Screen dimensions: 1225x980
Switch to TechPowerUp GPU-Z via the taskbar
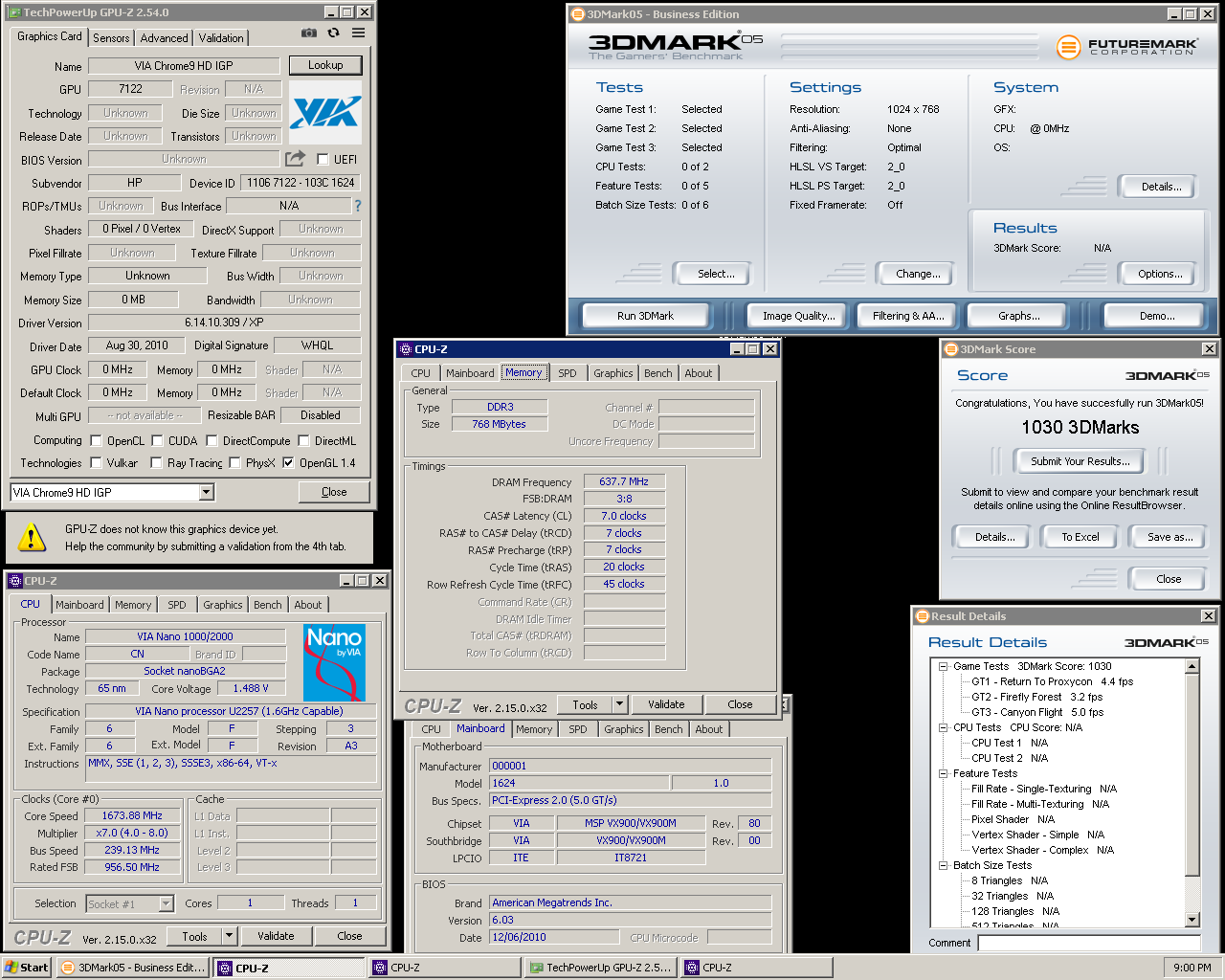click(601, 968)
